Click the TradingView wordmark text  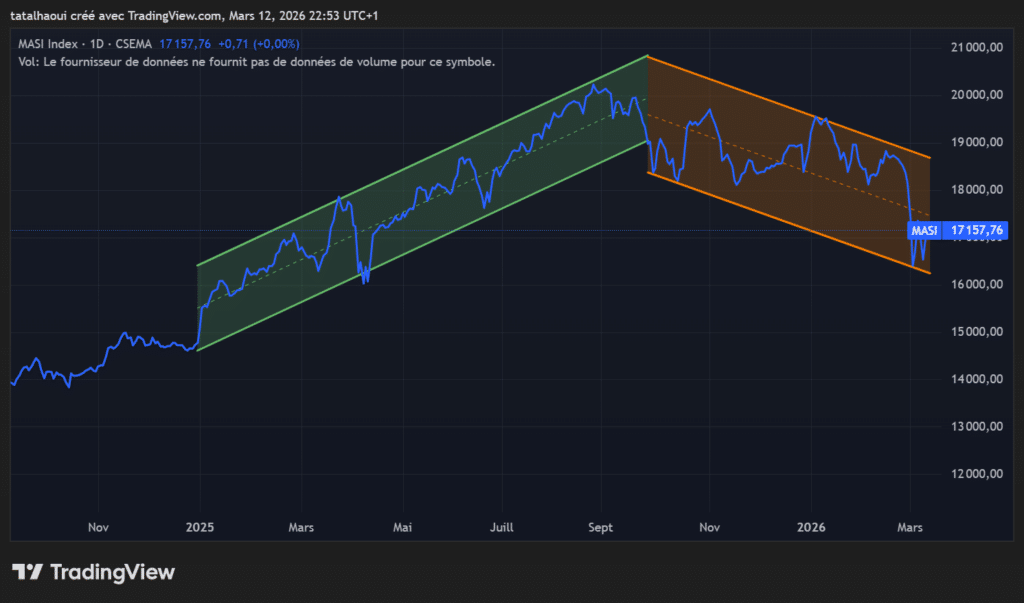pos(112,572)
